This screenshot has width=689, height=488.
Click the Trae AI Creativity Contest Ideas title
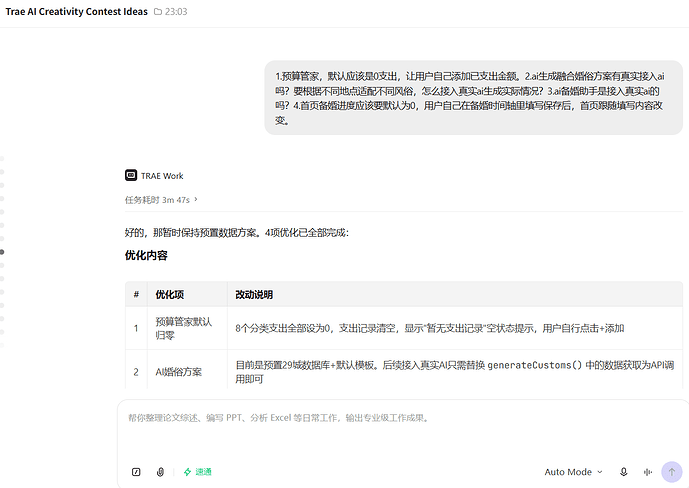(x=76, y=12)
